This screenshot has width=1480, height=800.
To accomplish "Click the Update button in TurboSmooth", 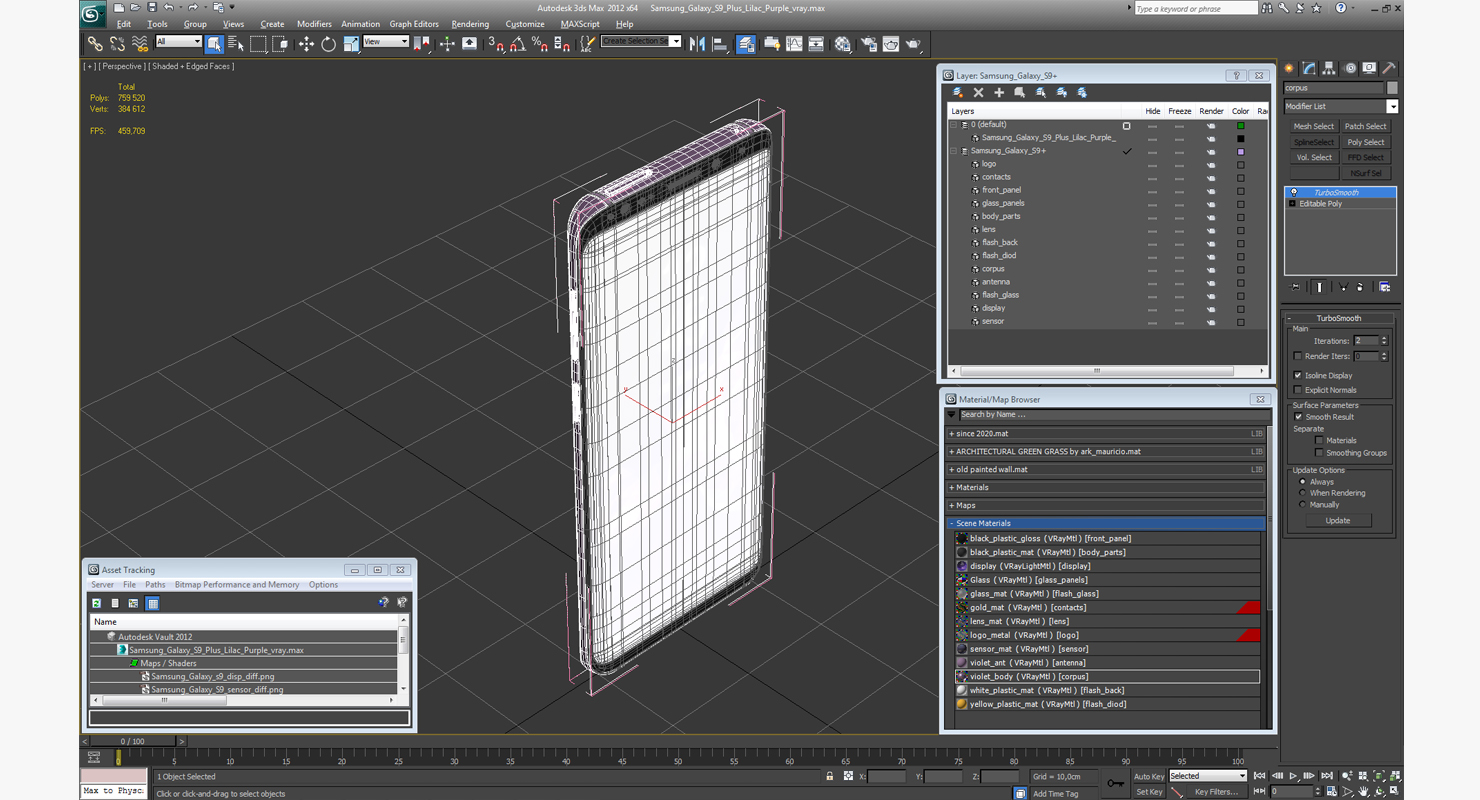I will 1338,521.
